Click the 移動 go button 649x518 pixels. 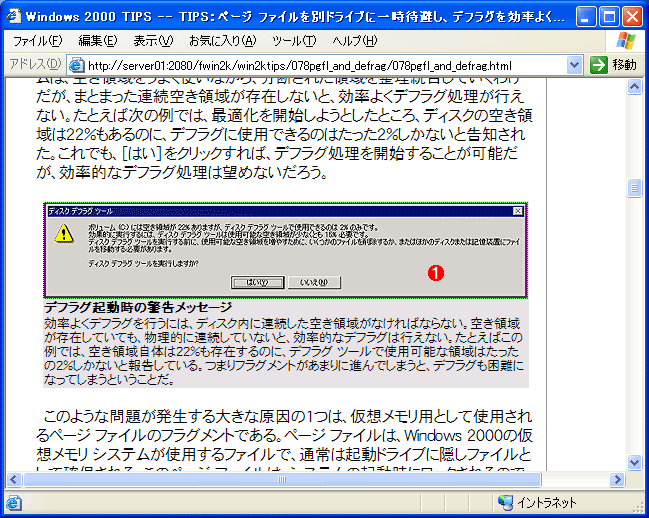pos(614,65)
